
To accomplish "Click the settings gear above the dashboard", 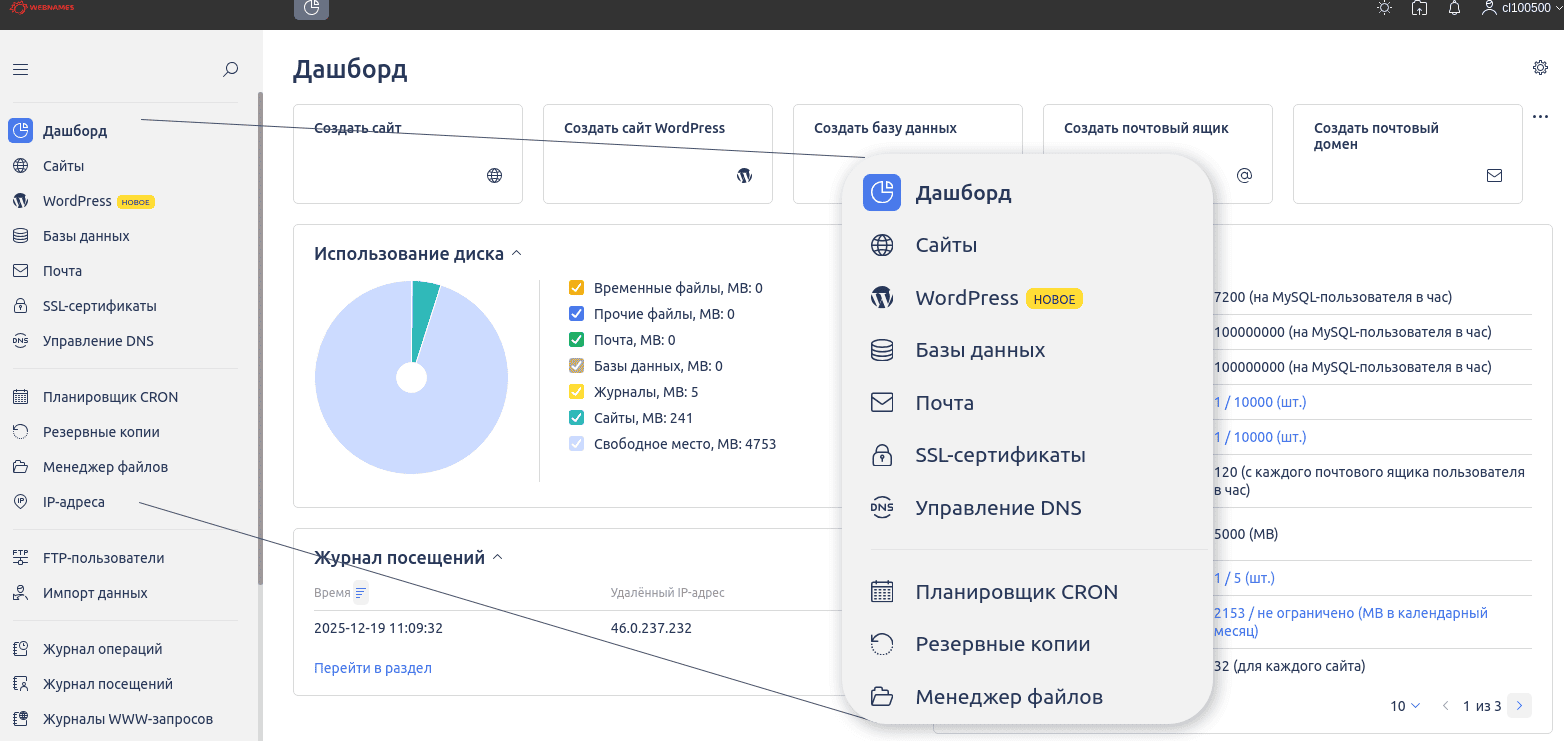I will (x=1540, y=67).
